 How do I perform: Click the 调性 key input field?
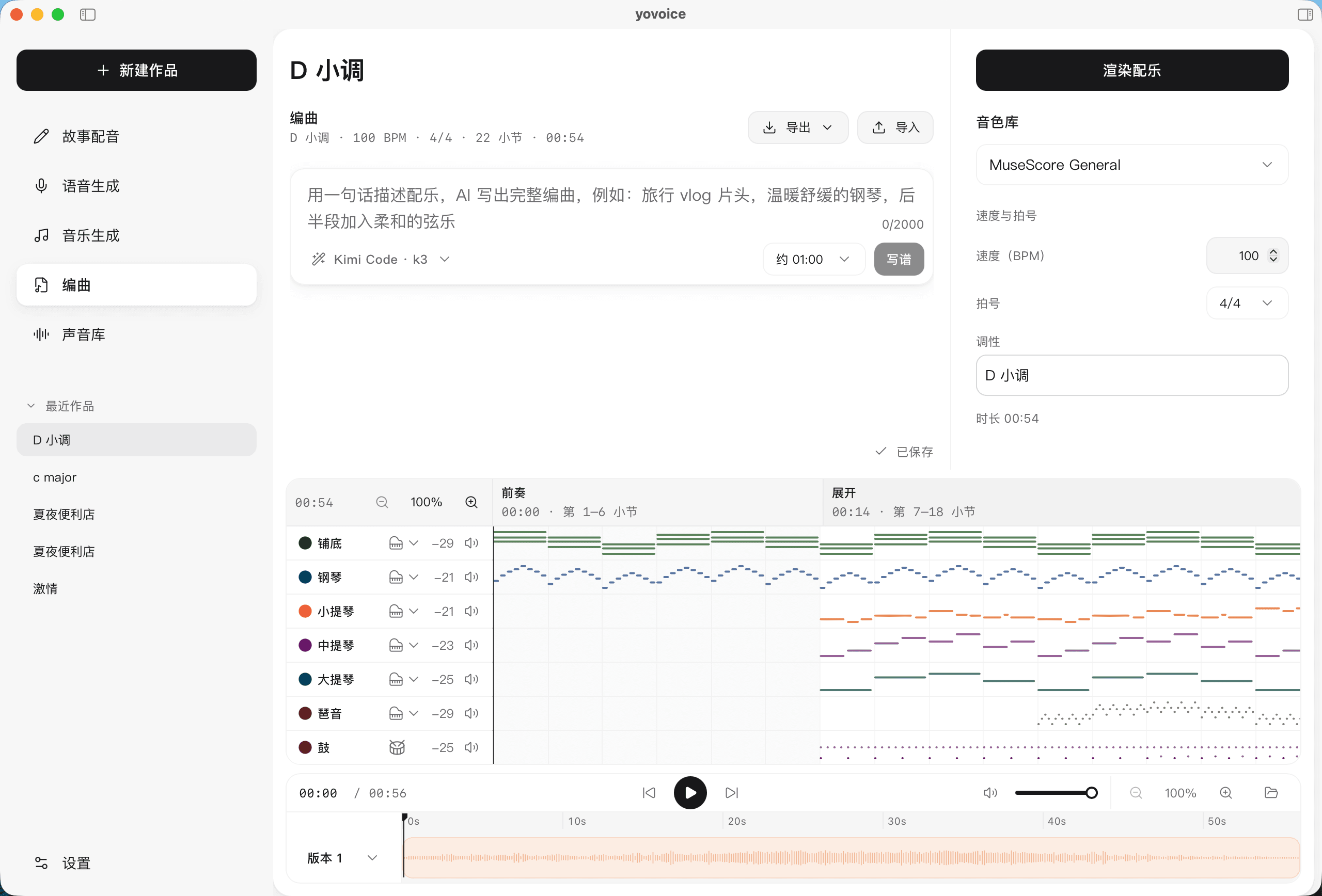click(1132, 375)
